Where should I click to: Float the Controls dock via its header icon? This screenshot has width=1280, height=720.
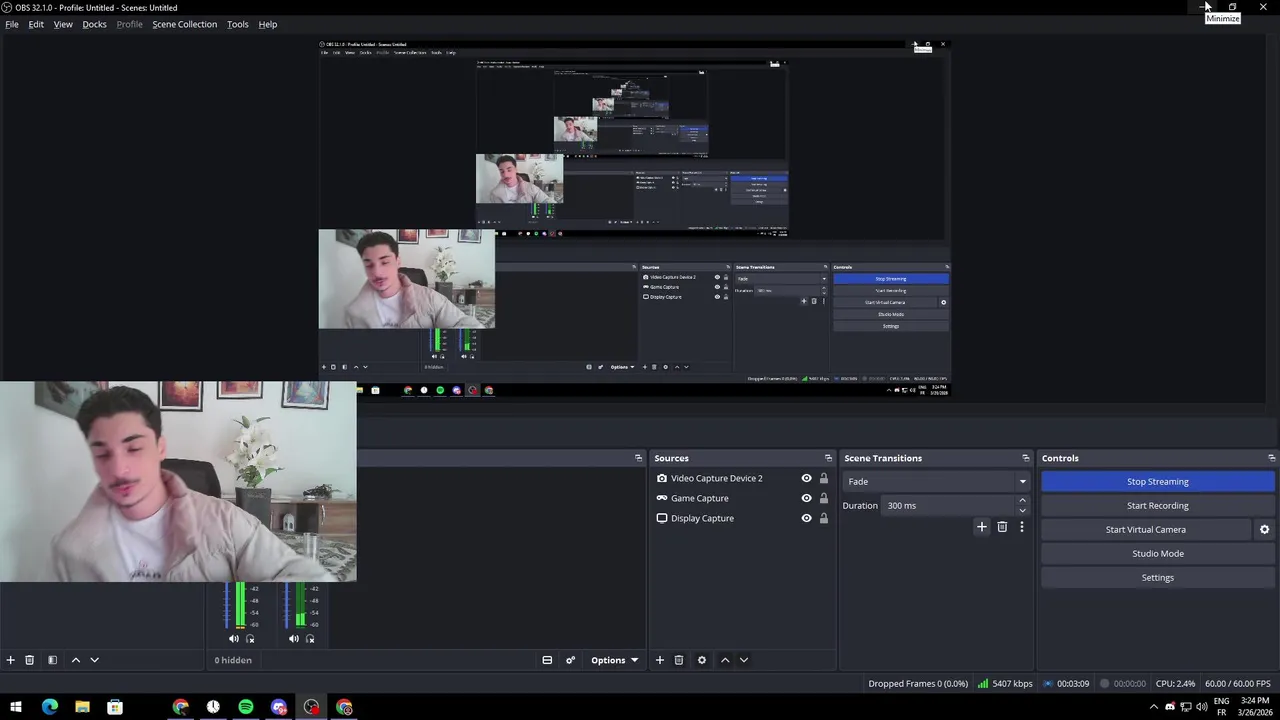click(x=1271, y=458)
